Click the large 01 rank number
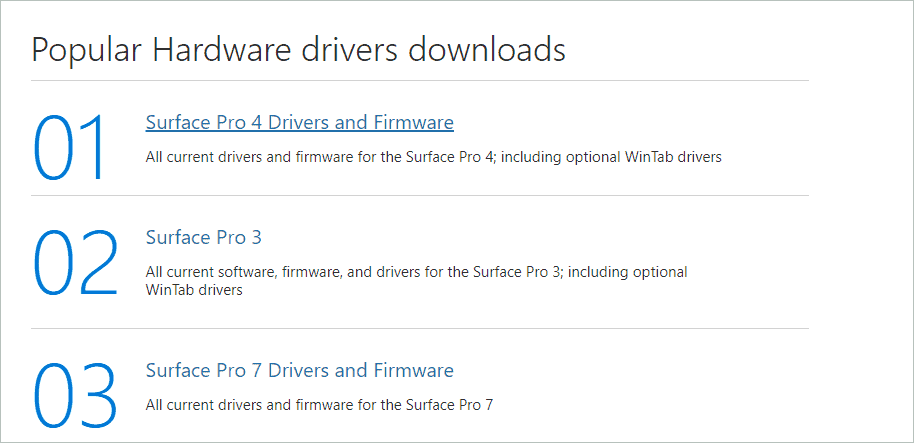Image resolution: width=914 pixels, height=443 pixels. (69, 146)
